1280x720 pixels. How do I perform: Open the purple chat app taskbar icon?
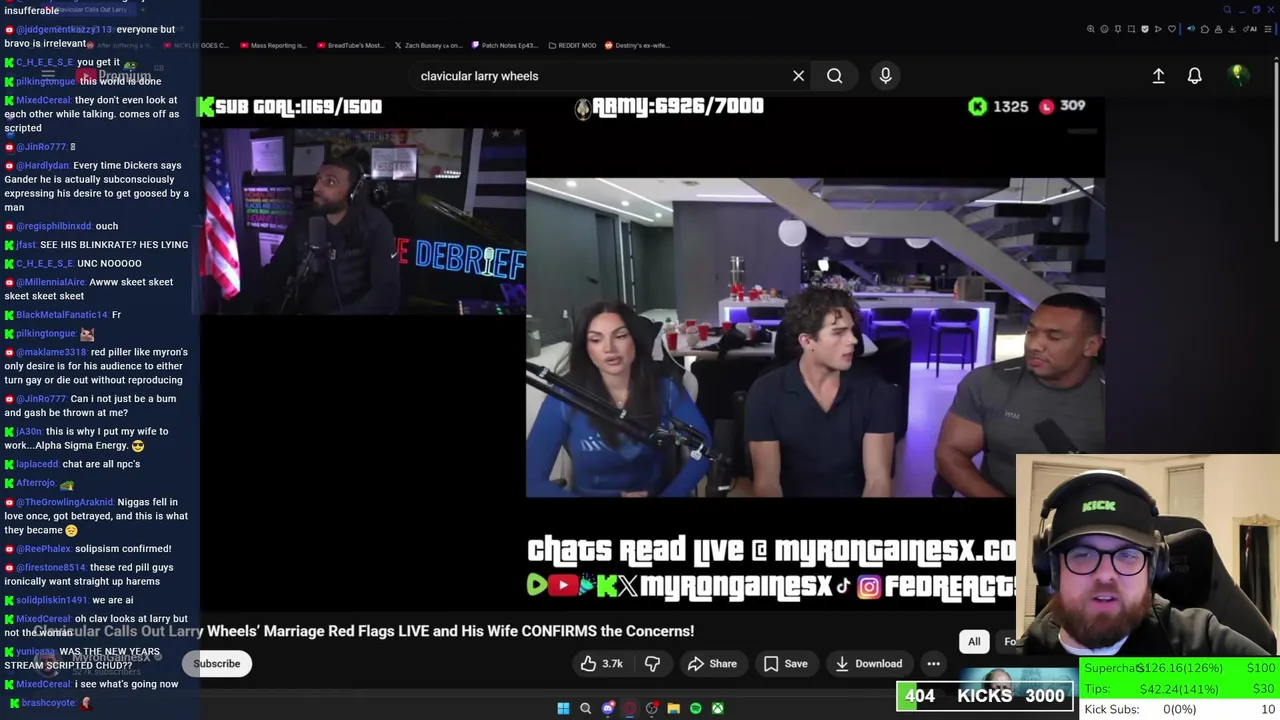pos(607,708)
